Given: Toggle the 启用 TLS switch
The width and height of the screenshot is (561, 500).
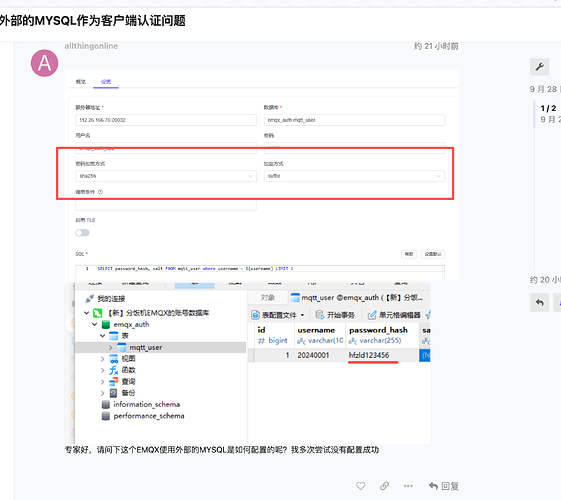Looking at the screenshot, I should click(82, 233).
